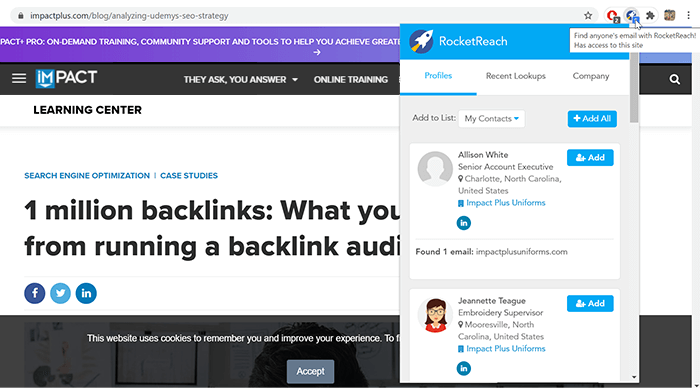Expand the They Ask, You Answer menu
The width and height of the screenshot is (700, 388).
click(241, 79)
